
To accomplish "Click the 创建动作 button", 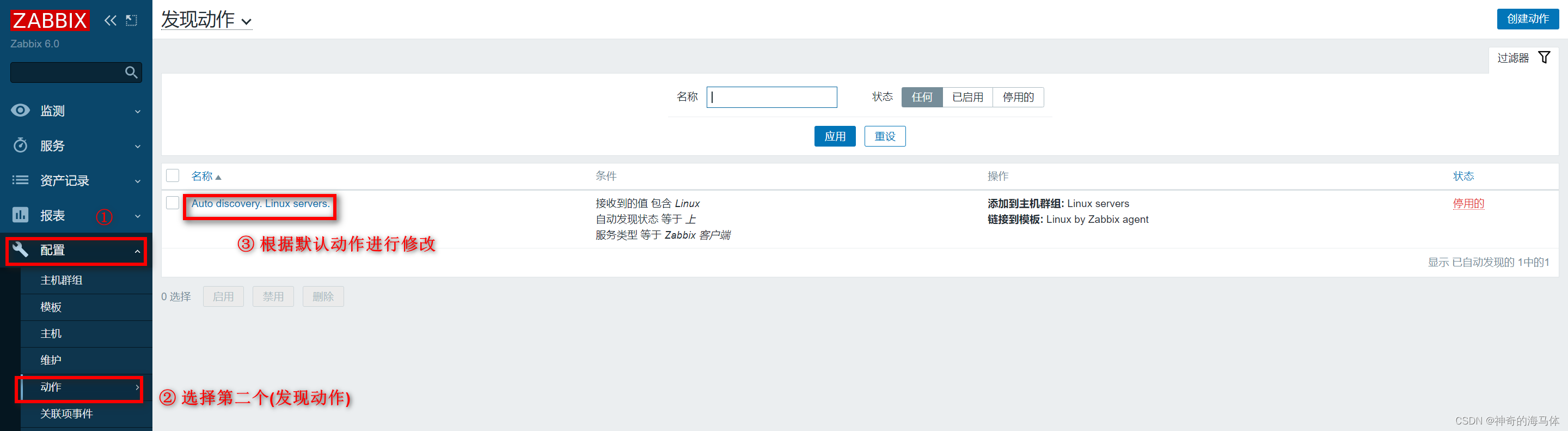I will [x=1528, y=19].
